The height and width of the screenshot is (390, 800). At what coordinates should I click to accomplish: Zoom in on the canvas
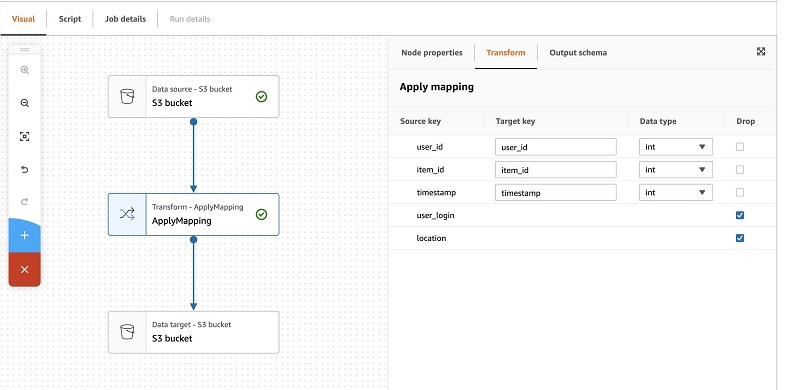[x=24, y=70]
